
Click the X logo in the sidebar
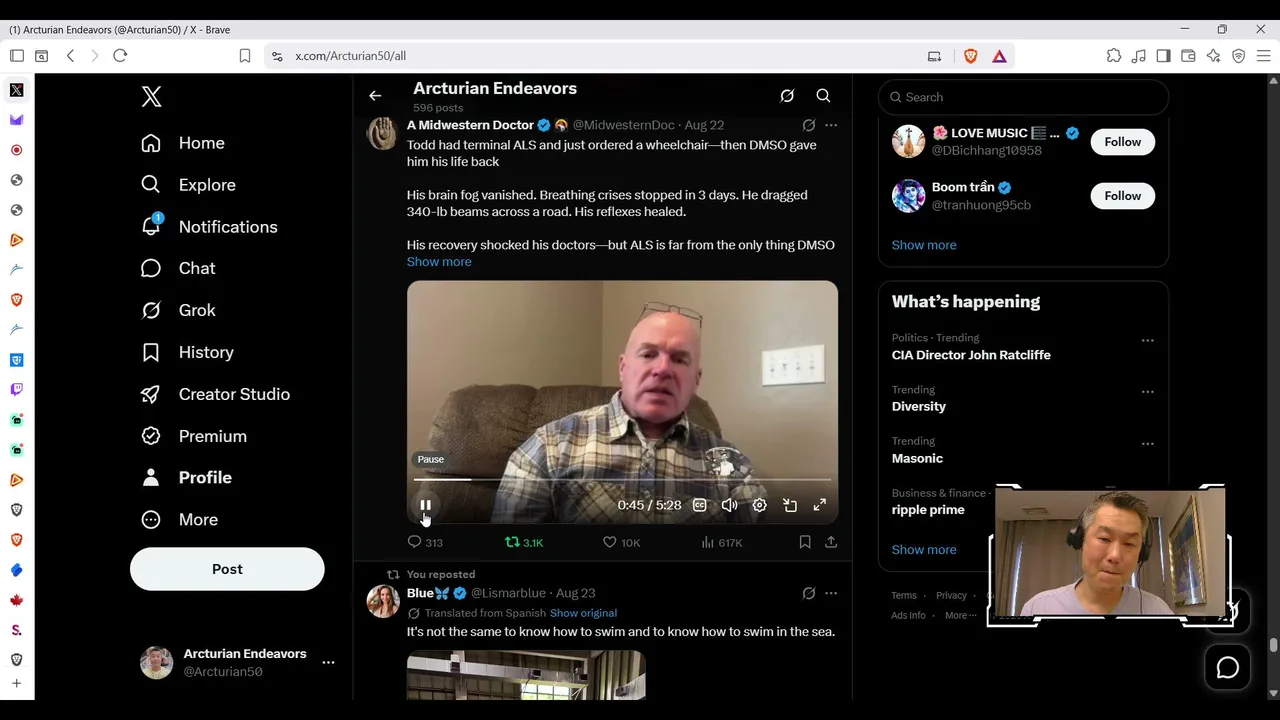(x=151, y=96)
